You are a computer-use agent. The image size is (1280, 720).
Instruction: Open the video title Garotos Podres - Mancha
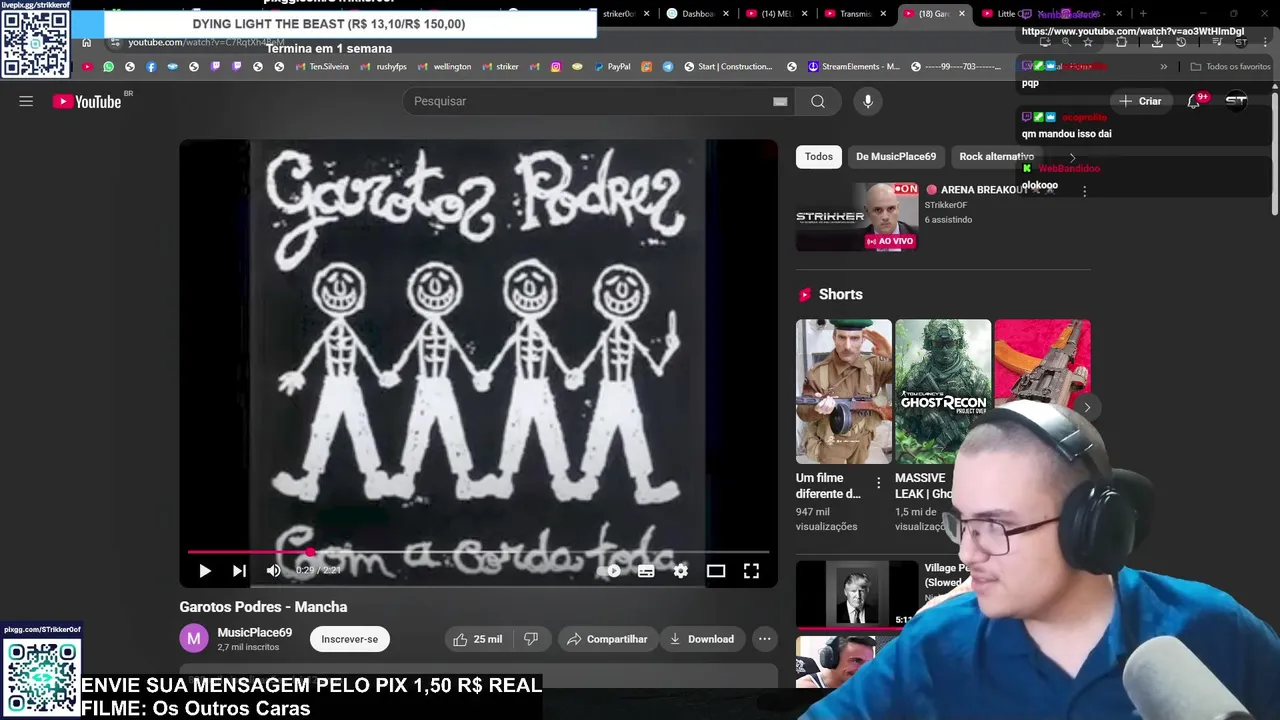pos(263,607)
